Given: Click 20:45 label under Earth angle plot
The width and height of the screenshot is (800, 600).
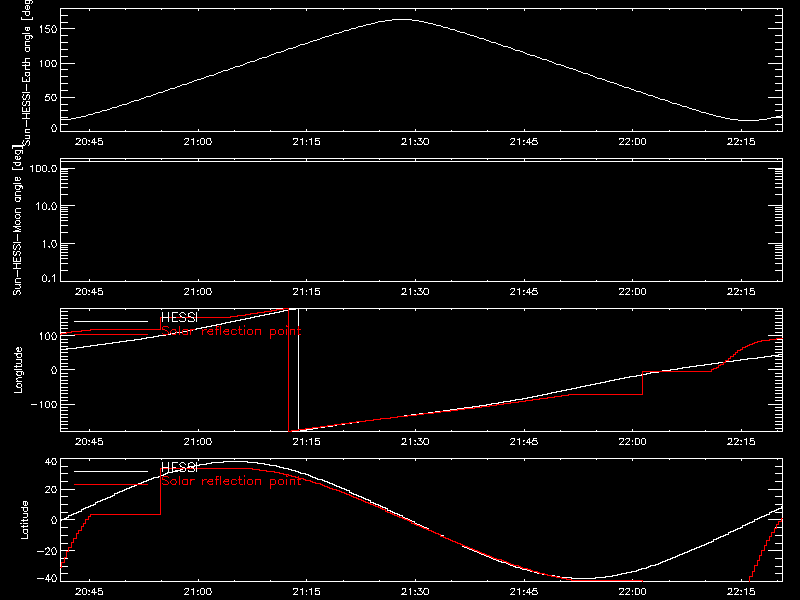Looking at the screenshot, I should point(89,142).
